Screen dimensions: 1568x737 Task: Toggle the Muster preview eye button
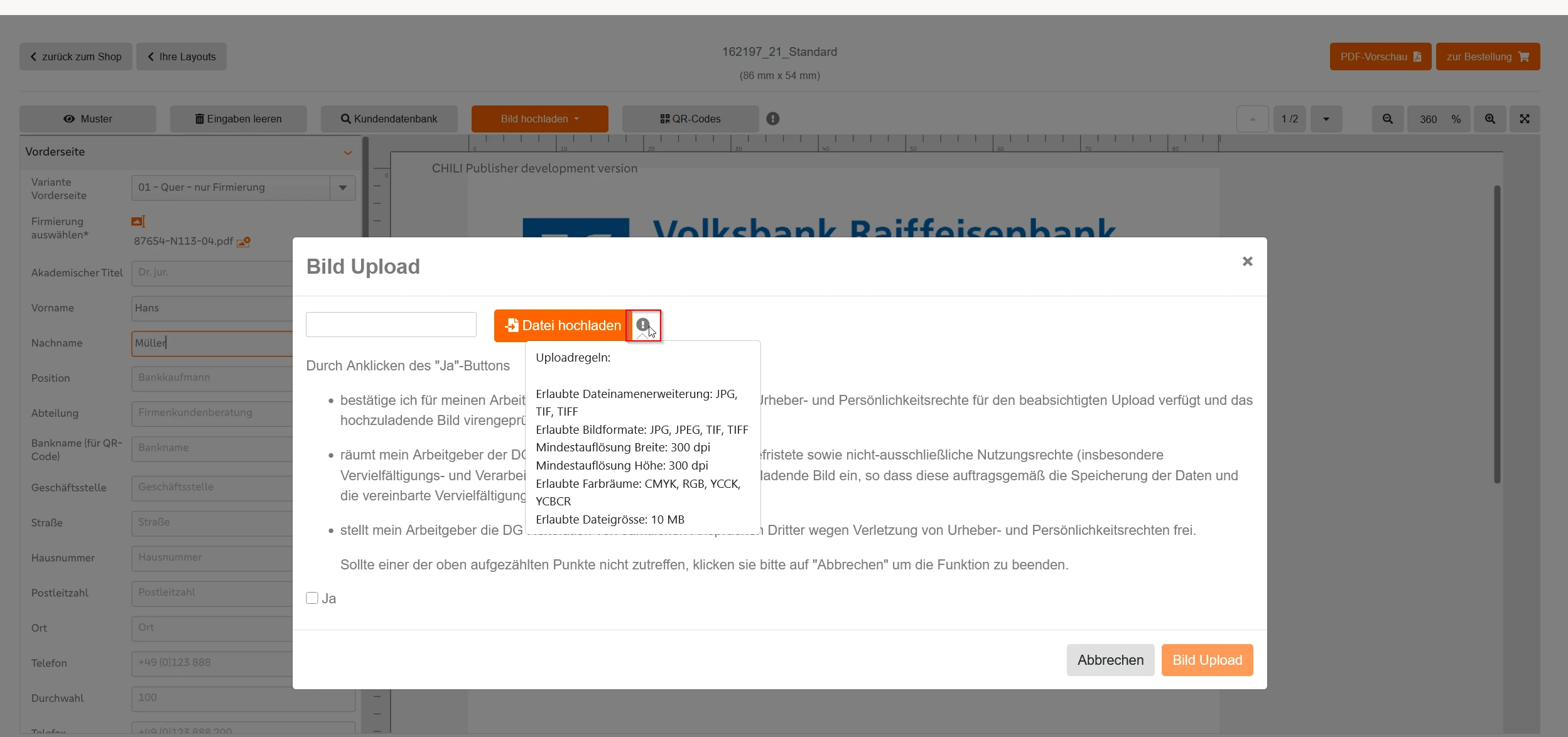point(88,119)
